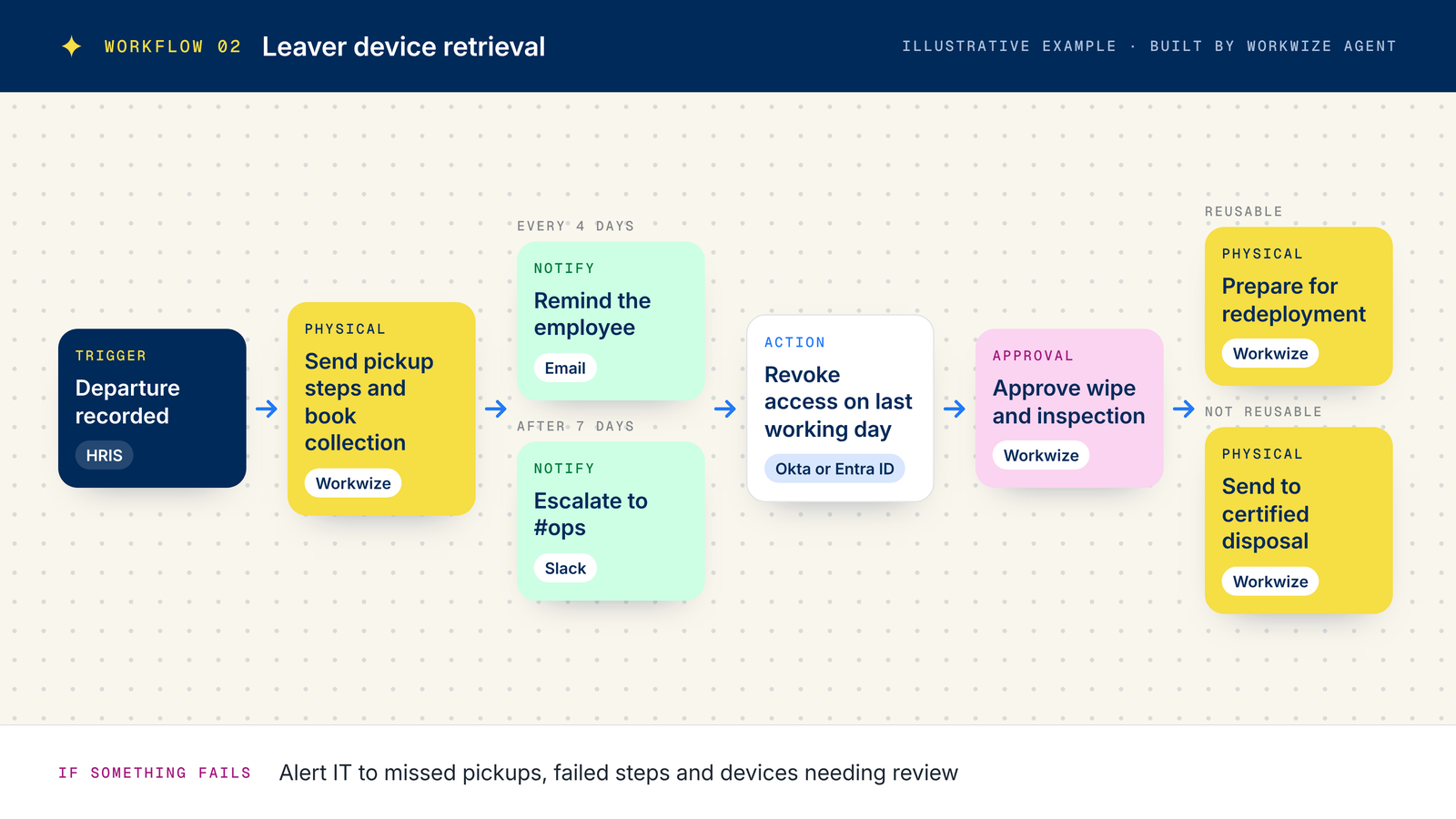Open the Escalate to #ops card

(611, 521)
